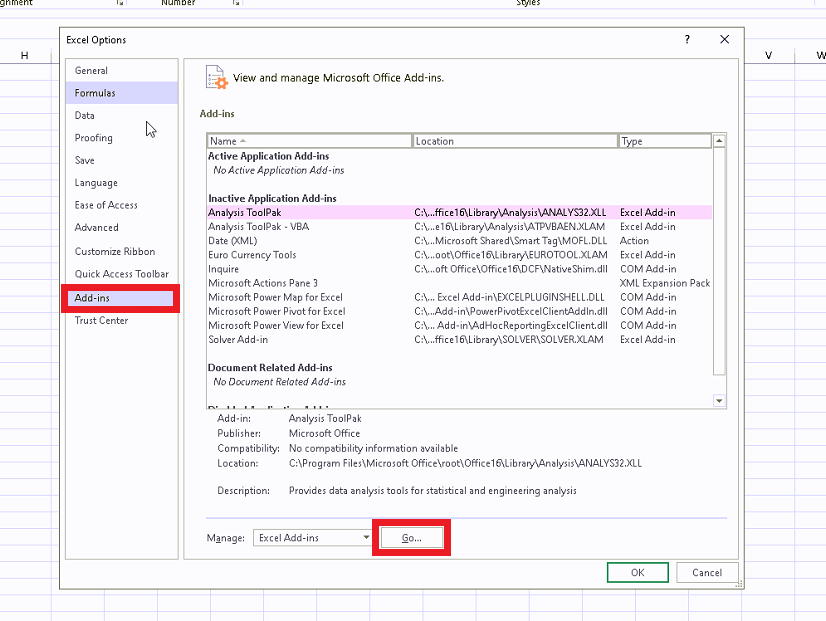Click the Type column header

tap(664, 142)
